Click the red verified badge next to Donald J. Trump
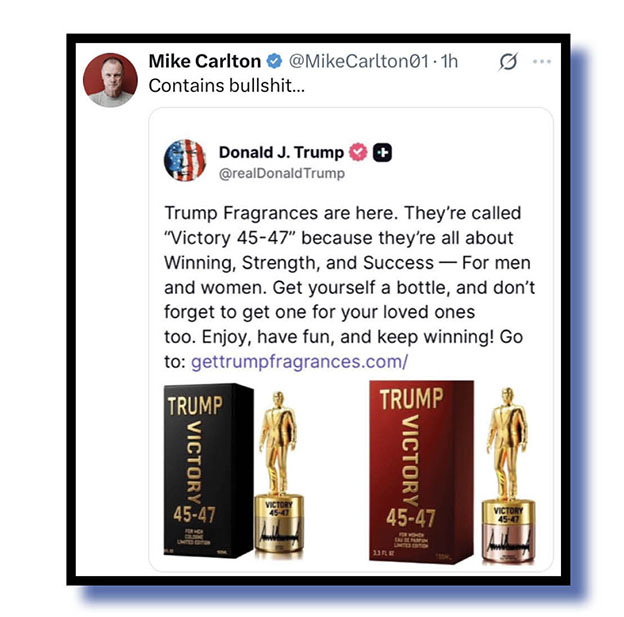 (x=358, y=152)
